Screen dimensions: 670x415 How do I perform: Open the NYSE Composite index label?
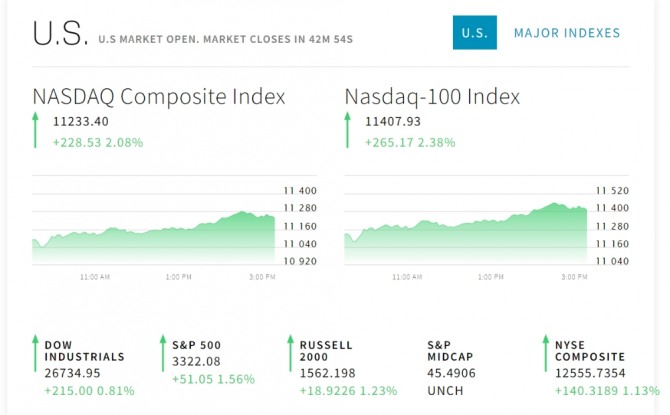[x=590, y=350]
